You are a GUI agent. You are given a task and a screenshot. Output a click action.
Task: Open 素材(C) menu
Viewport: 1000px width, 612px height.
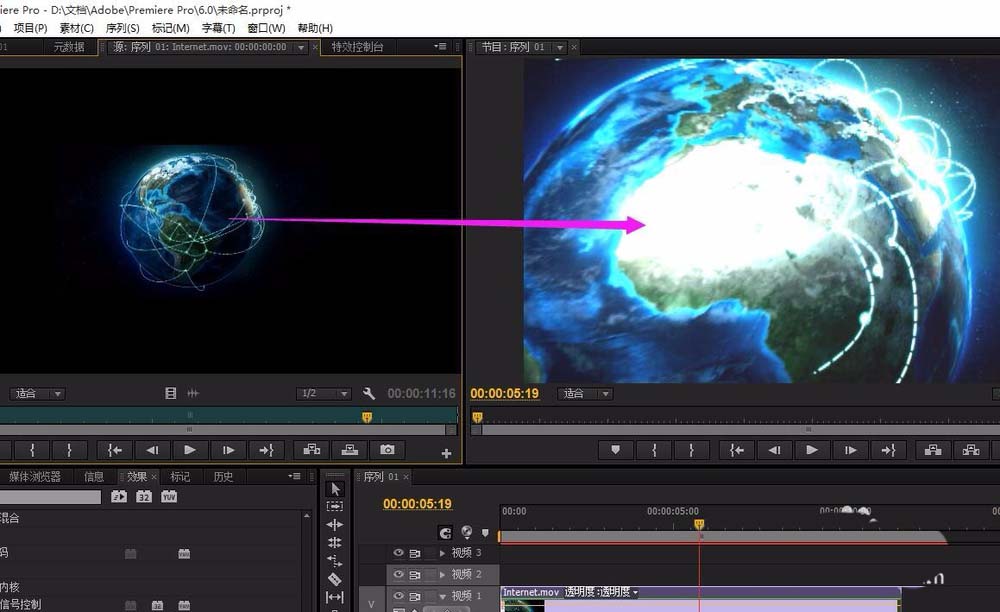77,28
